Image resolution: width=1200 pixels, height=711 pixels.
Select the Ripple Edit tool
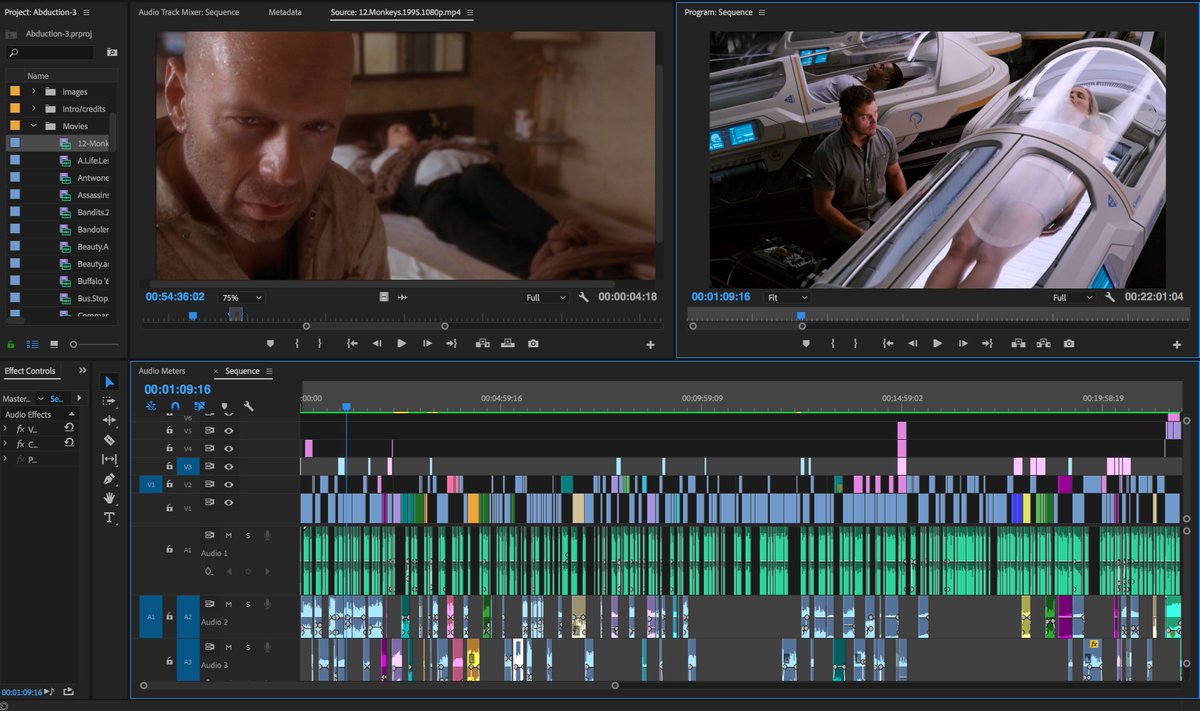[x=109, y=420]
